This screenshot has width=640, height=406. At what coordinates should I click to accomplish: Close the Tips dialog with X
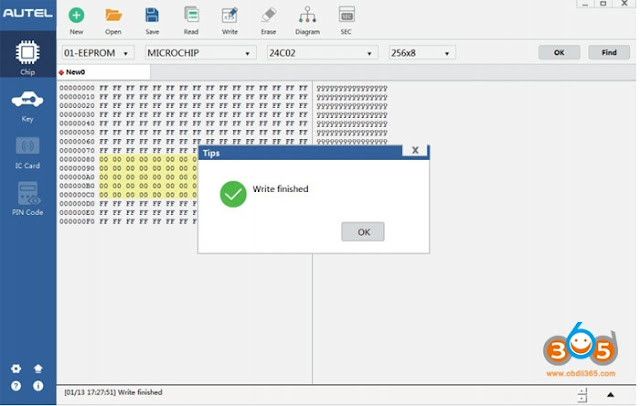[415, 150]
